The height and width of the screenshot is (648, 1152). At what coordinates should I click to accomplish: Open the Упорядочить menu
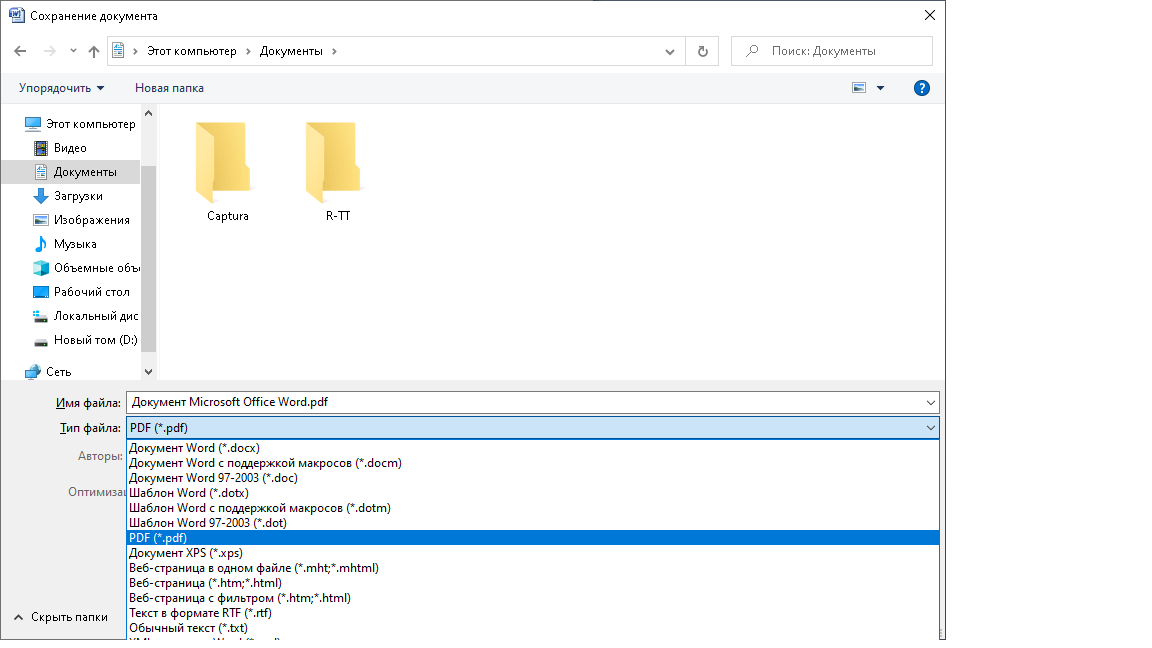coord(62,88)
